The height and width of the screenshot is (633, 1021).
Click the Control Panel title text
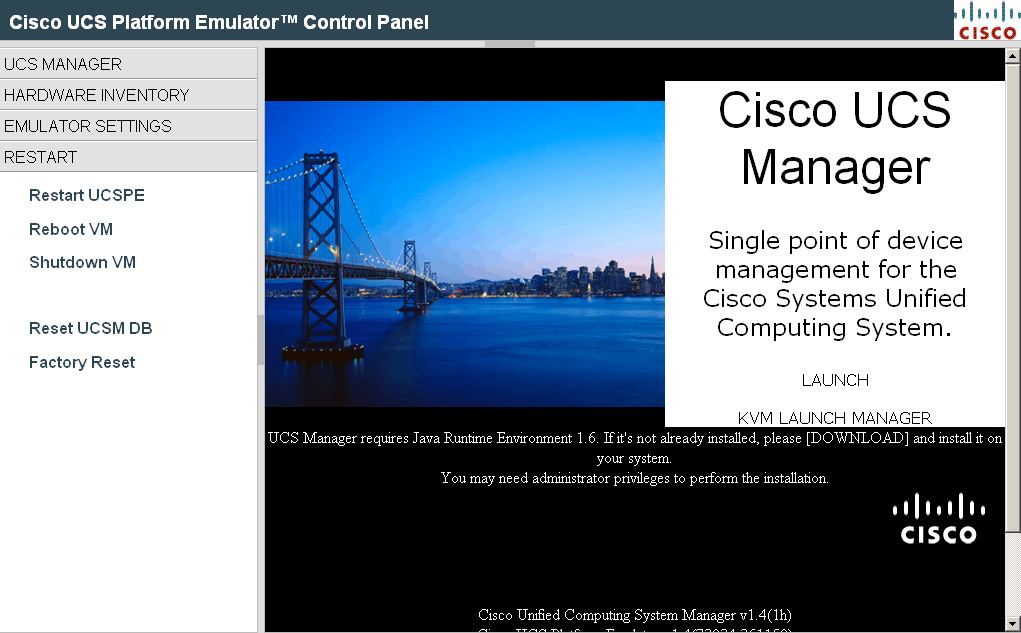[219, 22]
